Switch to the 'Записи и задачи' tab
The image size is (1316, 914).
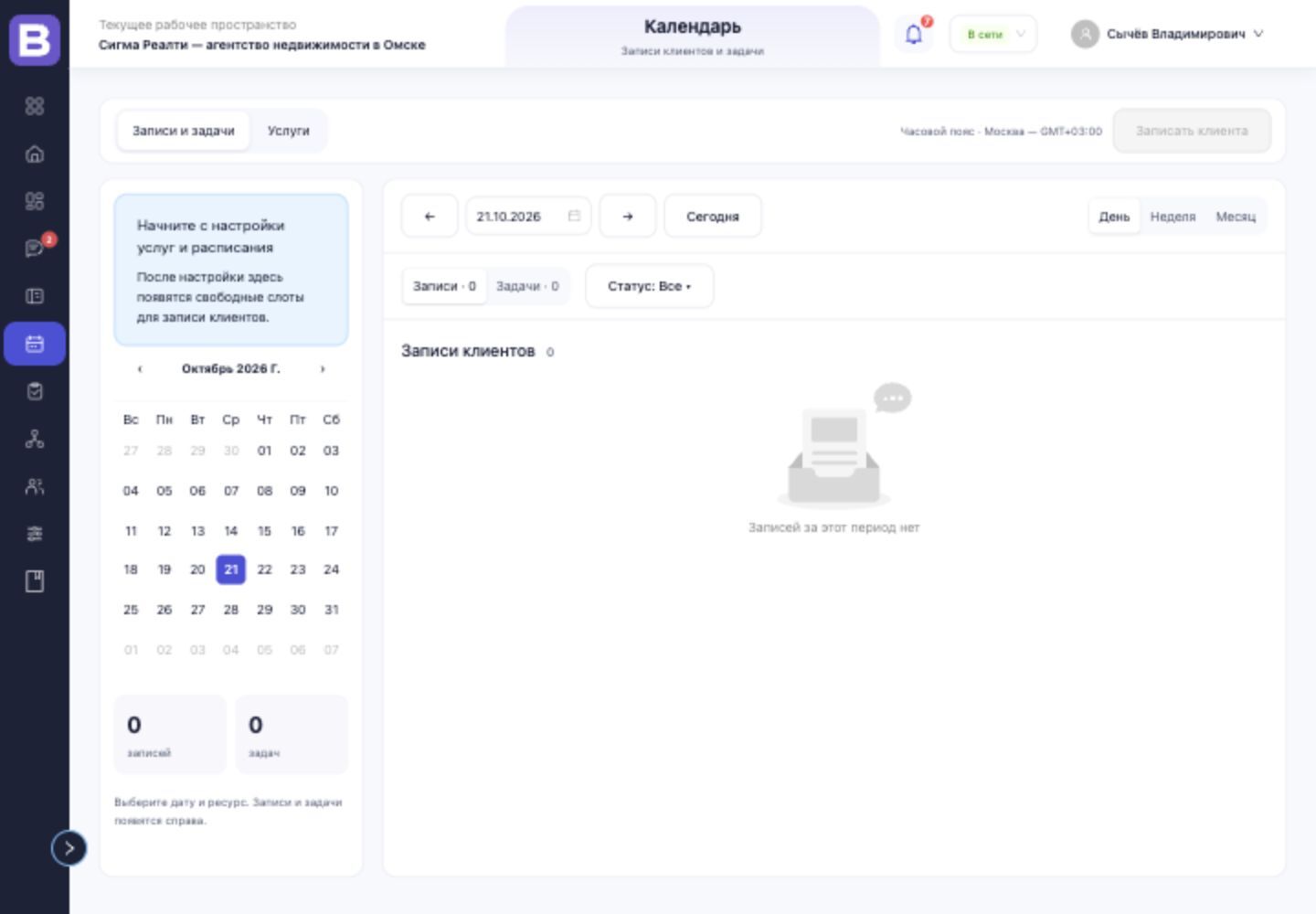click(x=184, y=131)
